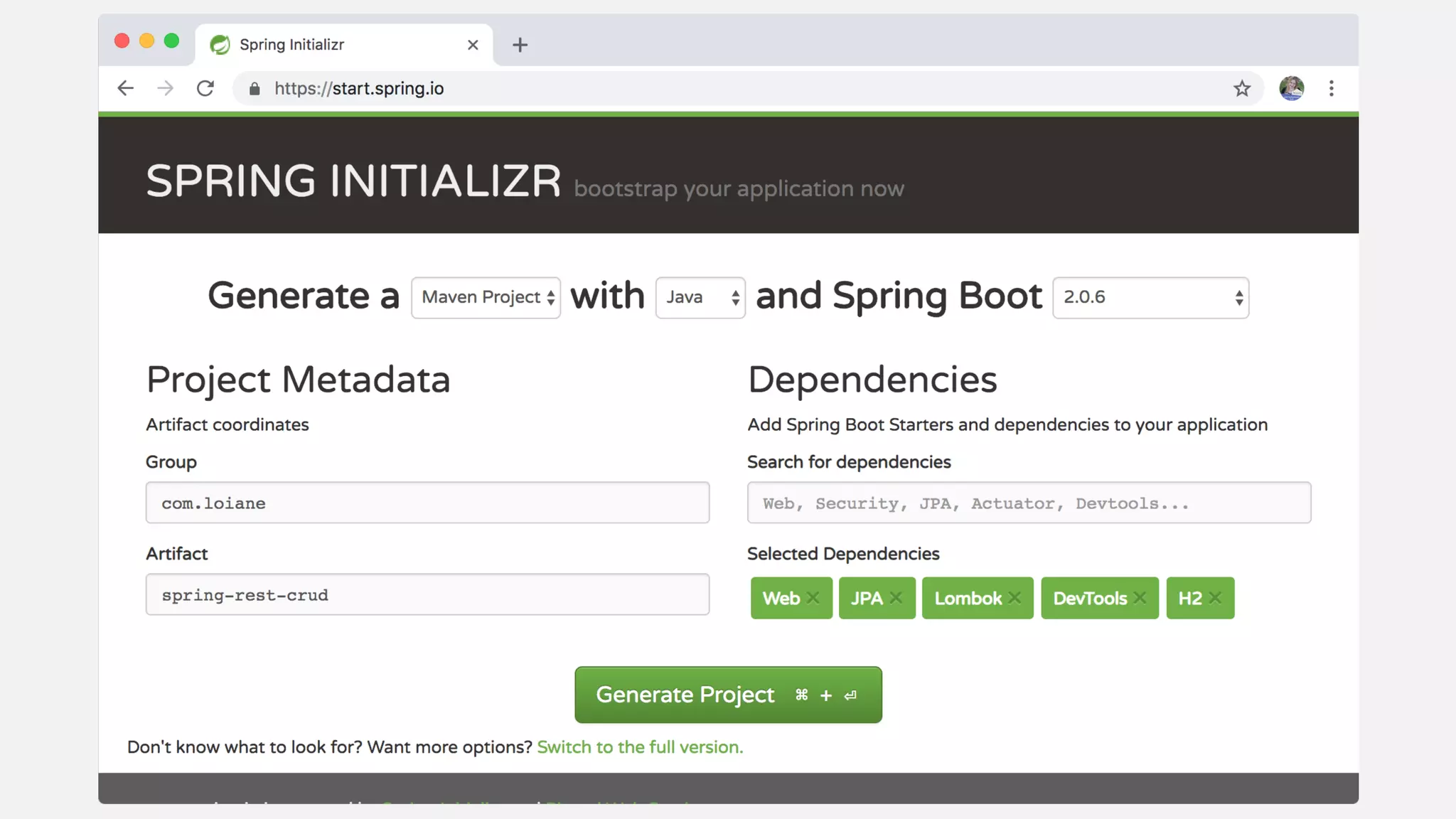Open the Java language dropdown

tap(700, 297)
